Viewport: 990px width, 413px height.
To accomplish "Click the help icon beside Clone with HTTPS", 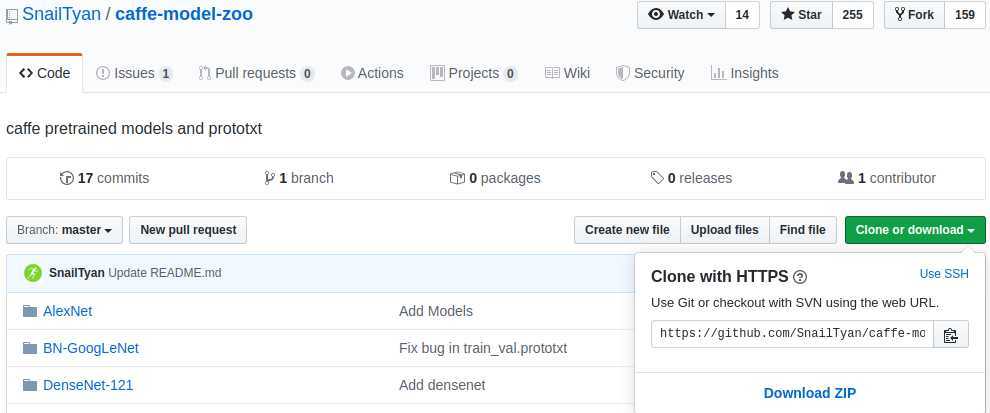I will click(800, 277).
